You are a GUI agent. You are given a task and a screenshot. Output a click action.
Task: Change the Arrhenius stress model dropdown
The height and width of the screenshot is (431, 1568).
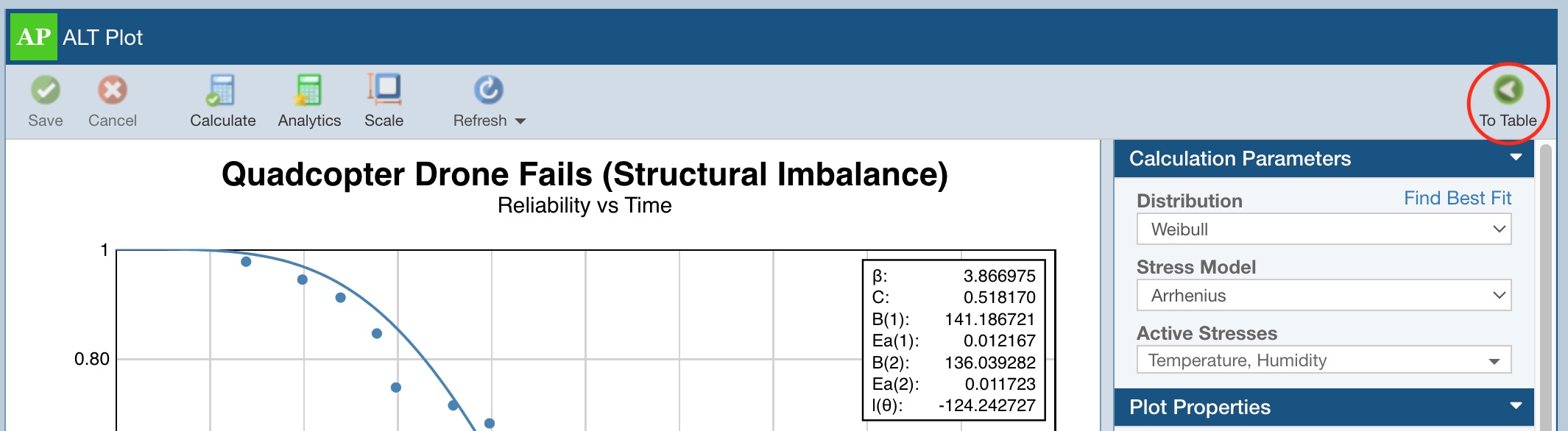coord(1323,296)
